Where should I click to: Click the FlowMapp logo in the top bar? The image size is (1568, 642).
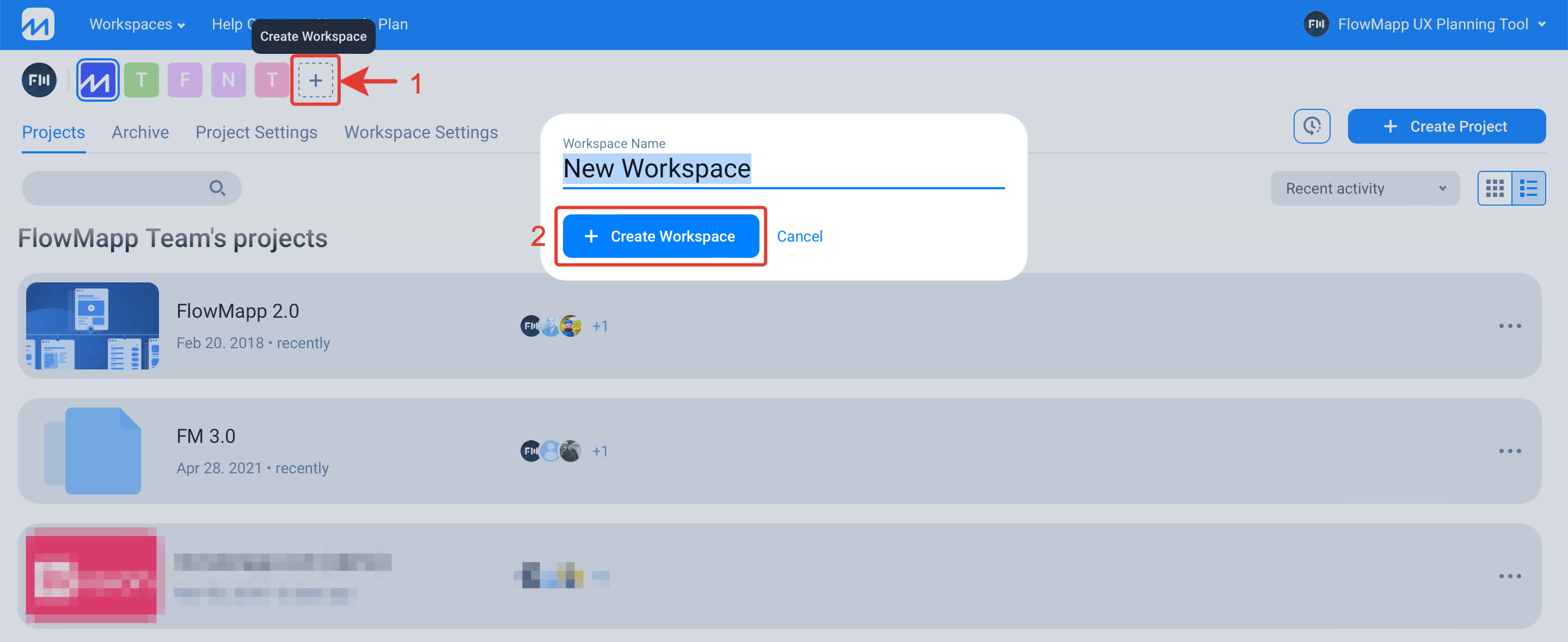[x=38, y=24]
